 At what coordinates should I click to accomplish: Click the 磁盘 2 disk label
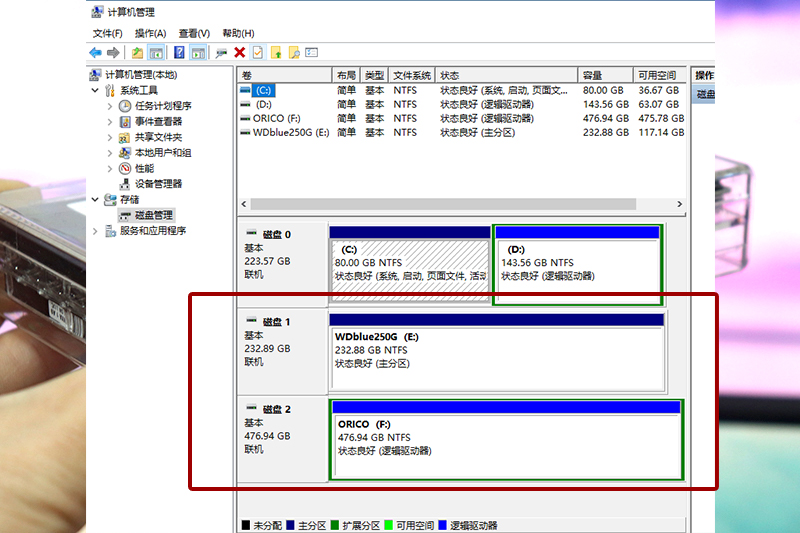pos(277,409)
